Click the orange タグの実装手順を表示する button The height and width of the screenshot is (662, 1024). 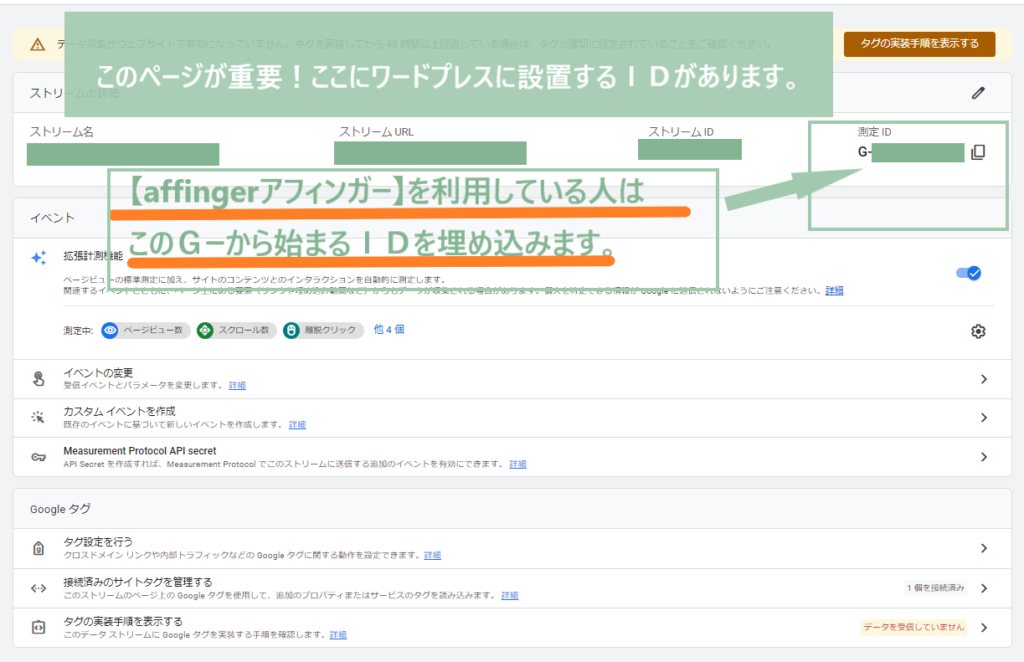coord(920,44)
